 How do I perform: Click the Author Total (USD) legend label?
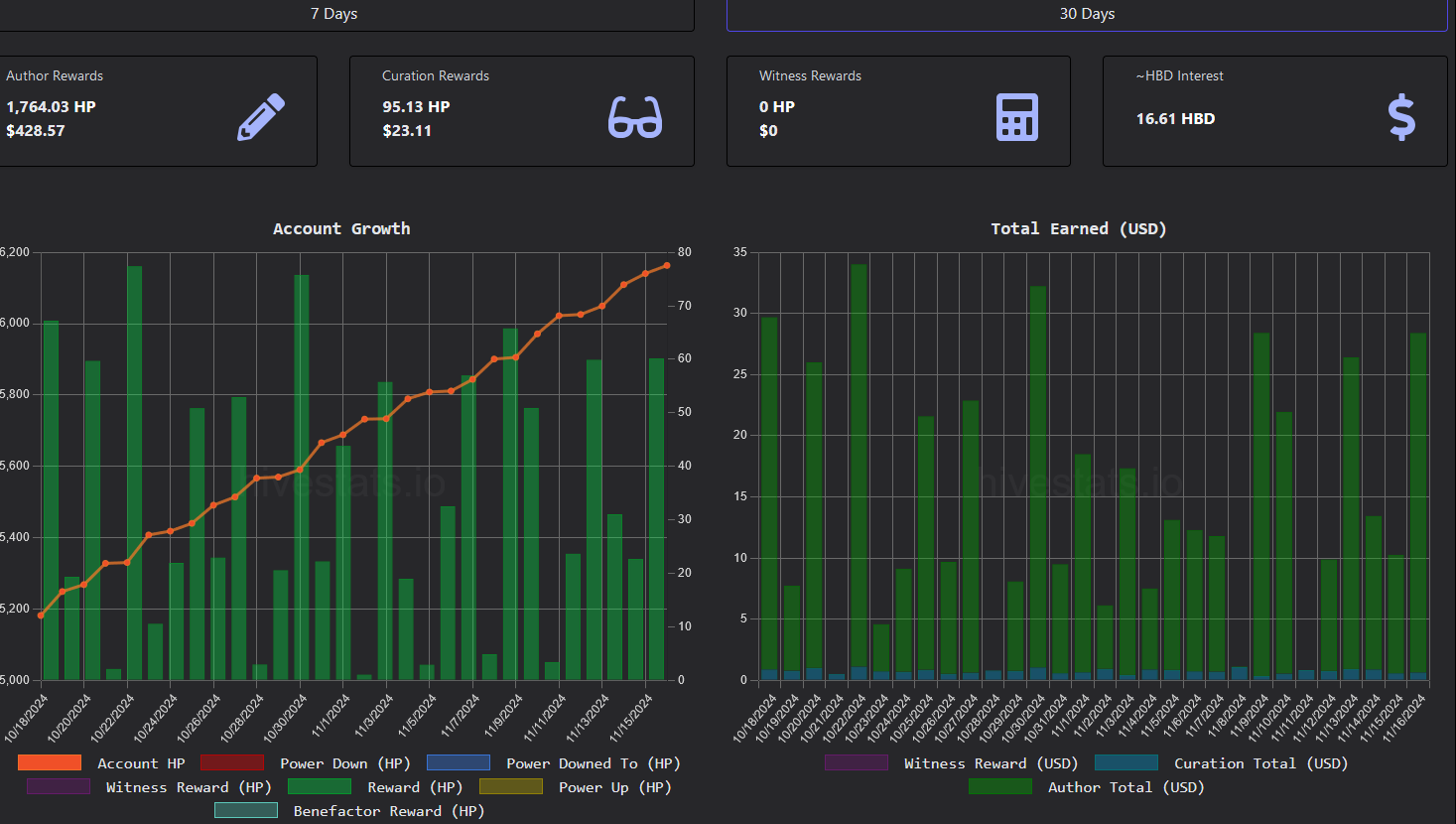click(1125, 787)
